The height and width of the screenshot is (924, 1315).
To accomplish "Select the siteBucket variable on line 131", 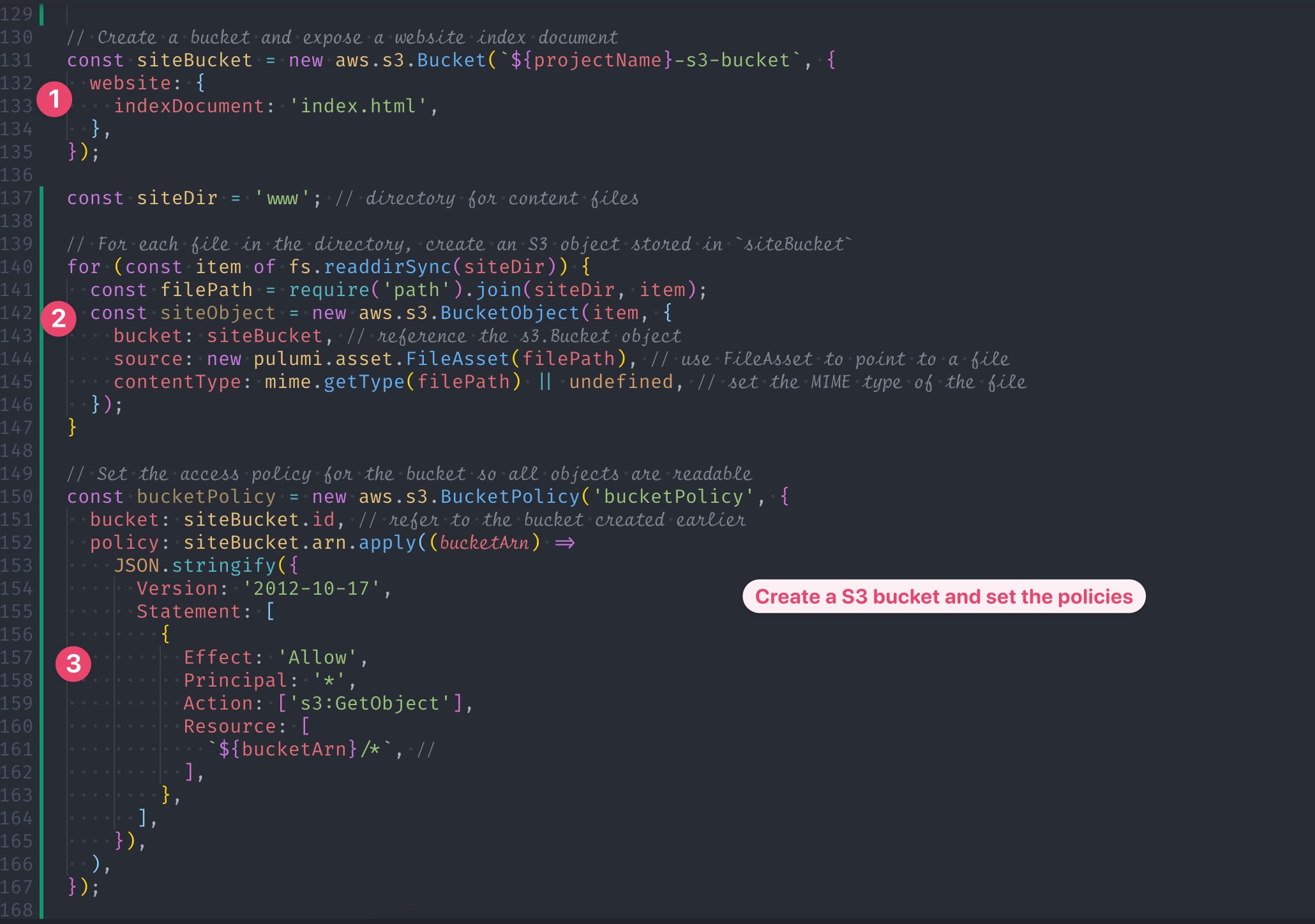I will click(x=193, y=60).
